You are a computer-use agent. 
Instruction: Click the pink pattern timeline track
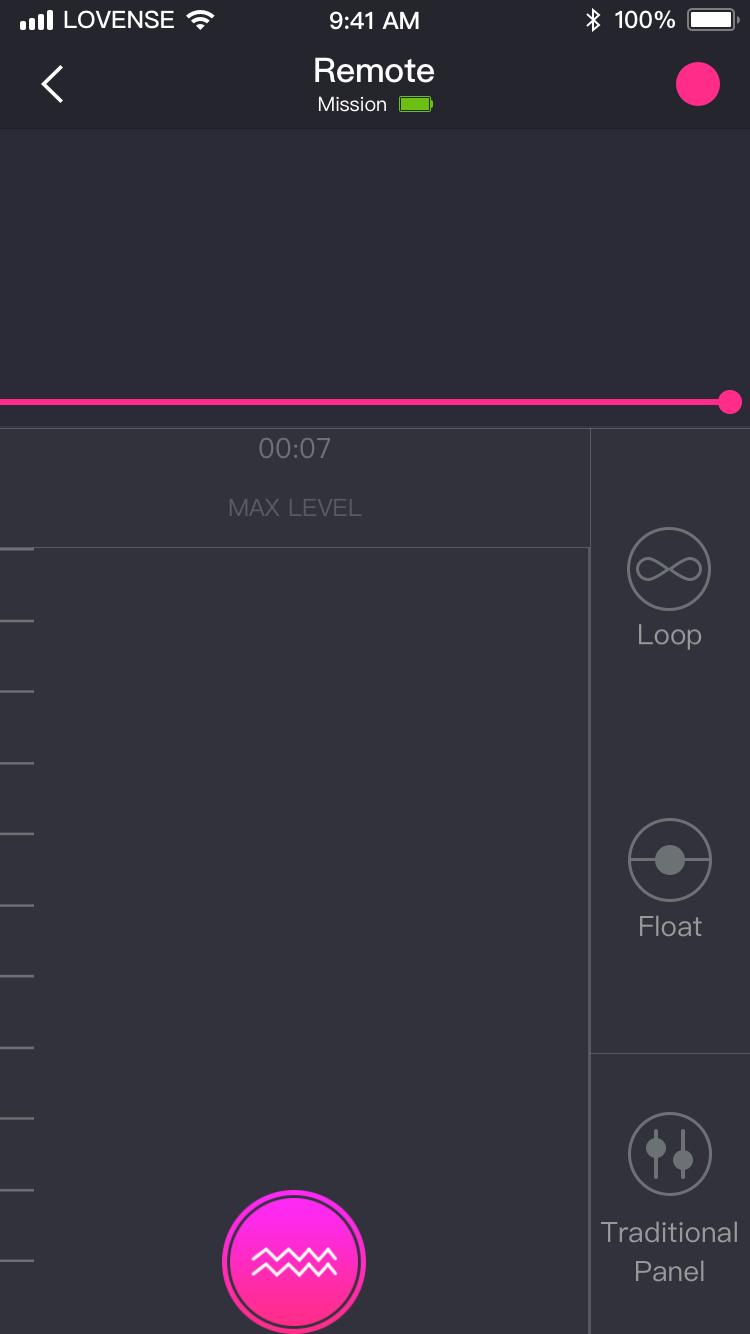click(x=360, y=402)
